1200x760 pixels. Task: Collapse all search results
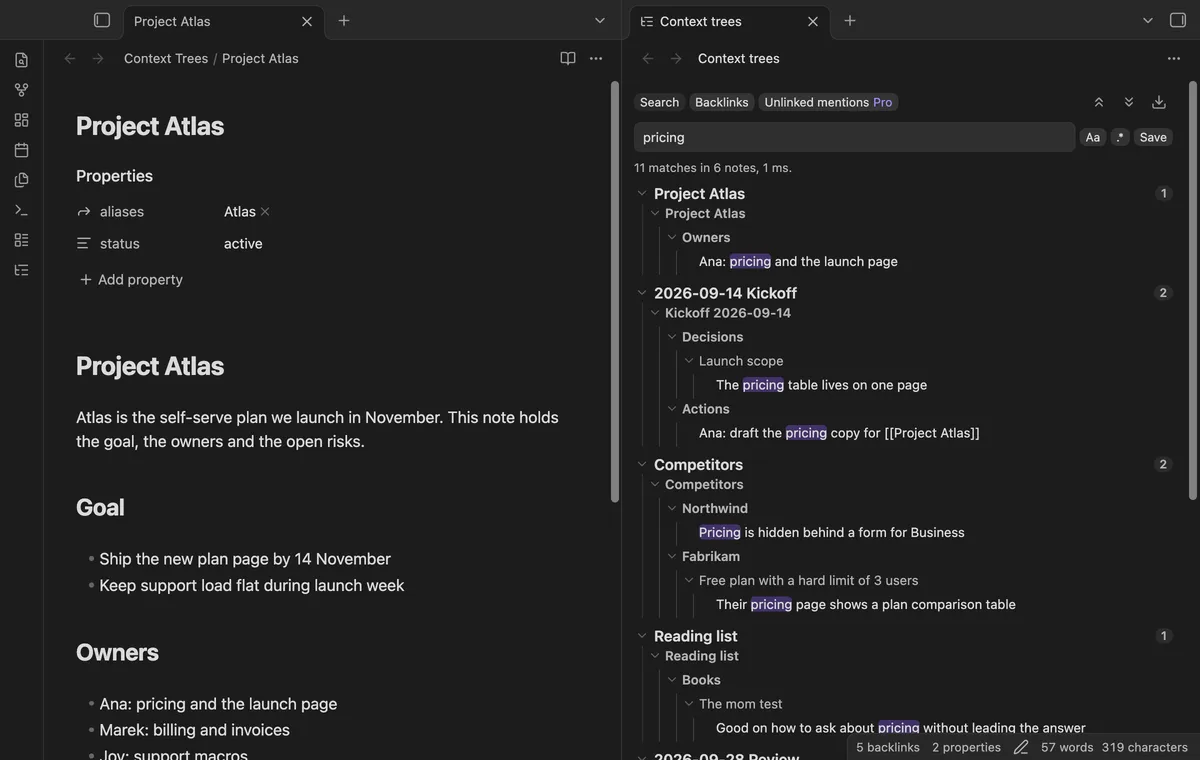(x=1099, y=102)
